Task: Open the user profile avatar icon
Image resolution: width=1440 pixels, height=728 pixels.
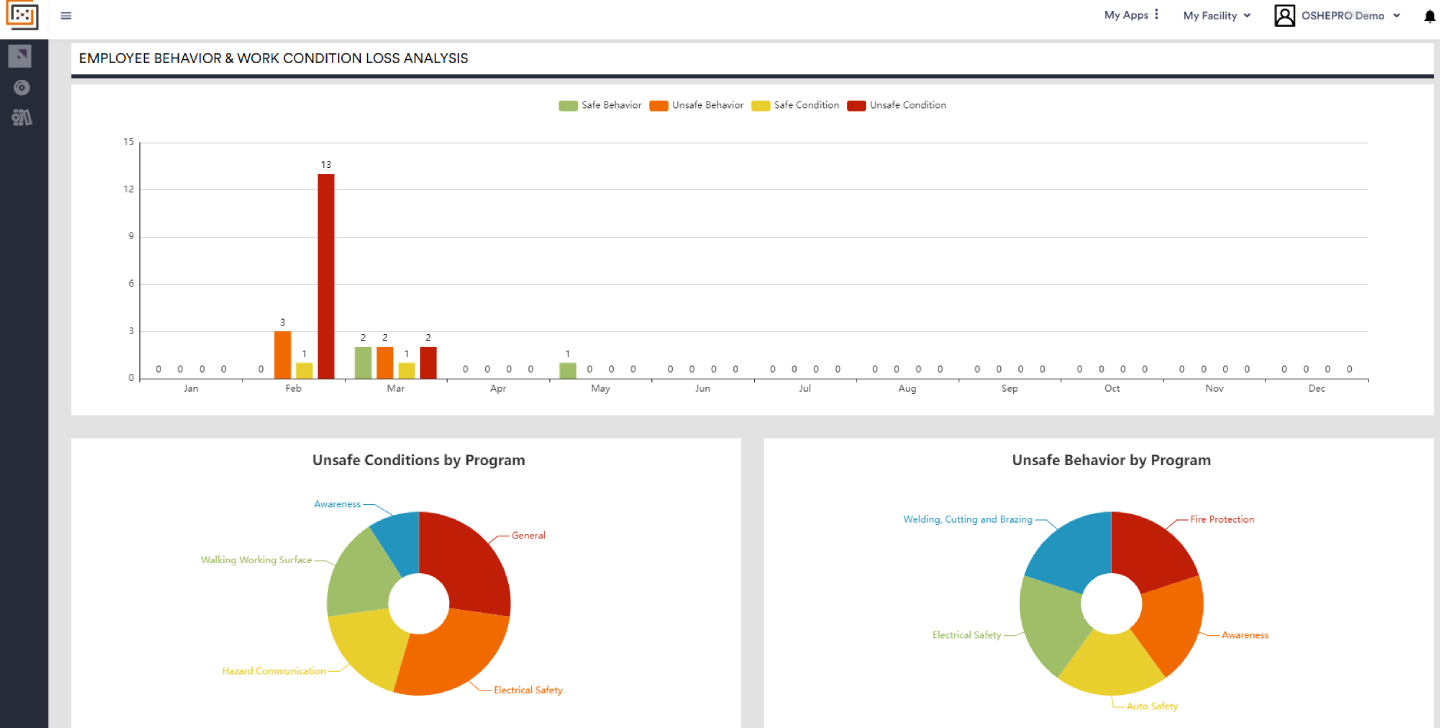Action: (1285, 15)
